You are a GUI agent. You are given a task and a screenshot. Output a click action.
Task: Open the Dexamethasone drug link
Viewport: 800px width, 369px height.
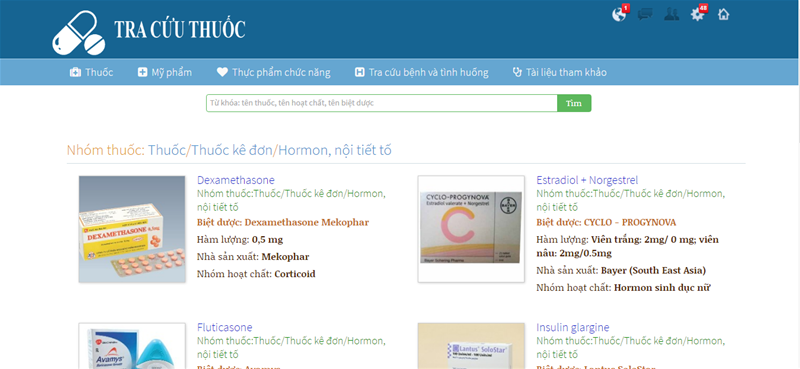click(236, 180)
